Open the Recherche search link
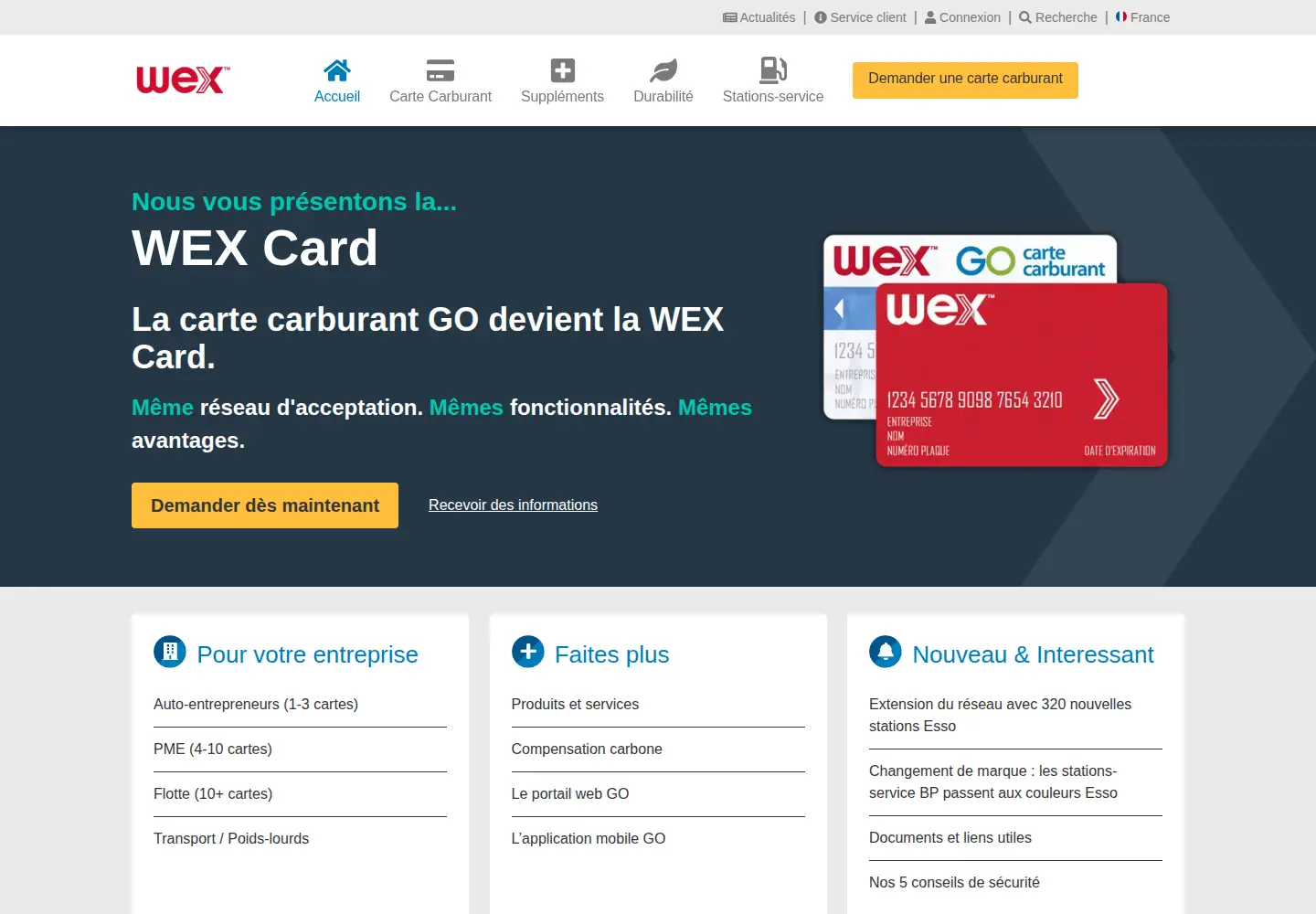The height and width of the screenshot is (914, 1316). click(1058, 17)
